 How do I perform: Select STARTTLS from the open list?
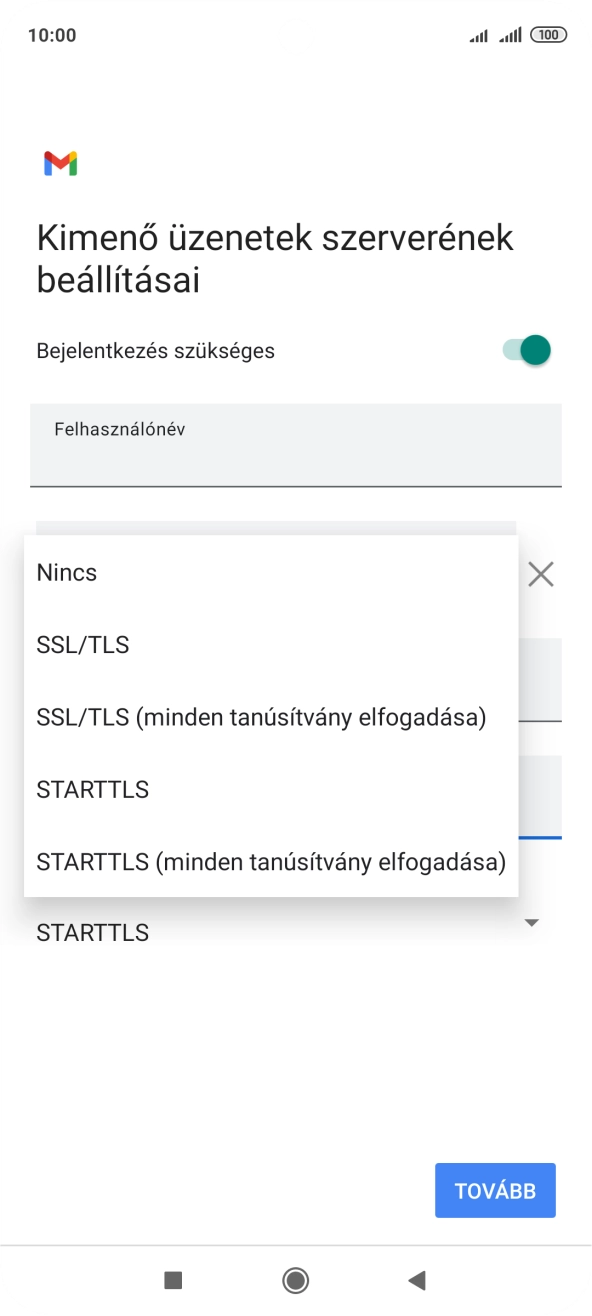point(92,789)
